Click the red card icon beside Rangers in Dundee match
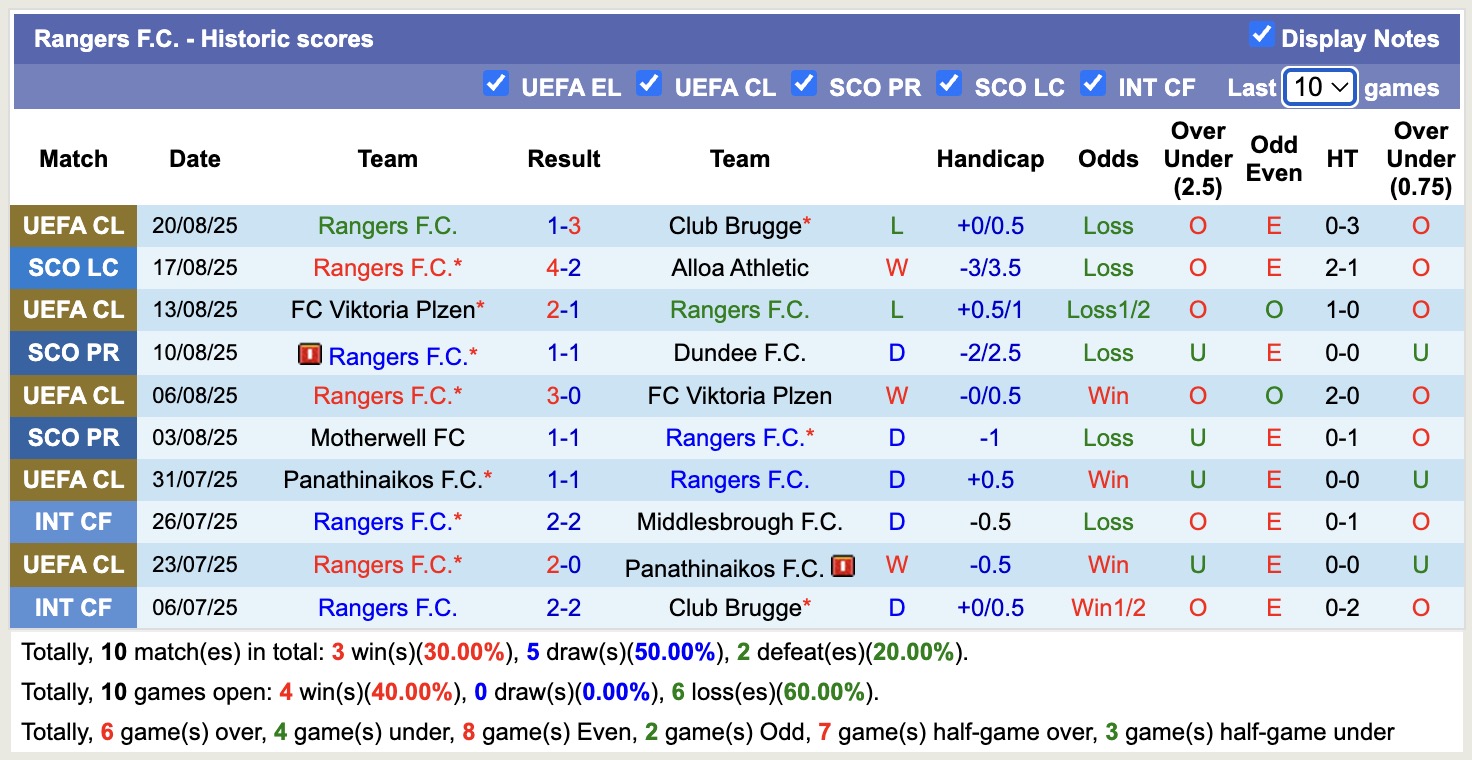1472x760 pixels. coord(311,352)
